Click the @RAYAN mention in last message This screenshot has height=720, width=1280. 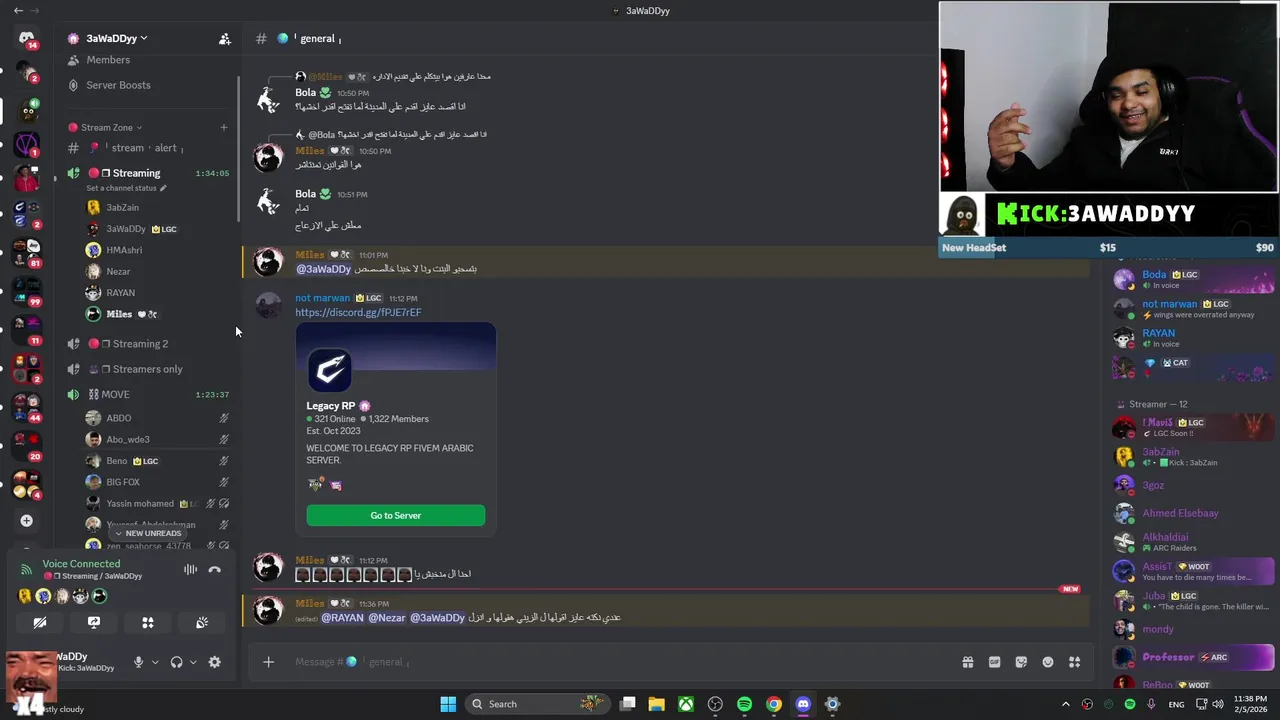[x=342, y=618]
